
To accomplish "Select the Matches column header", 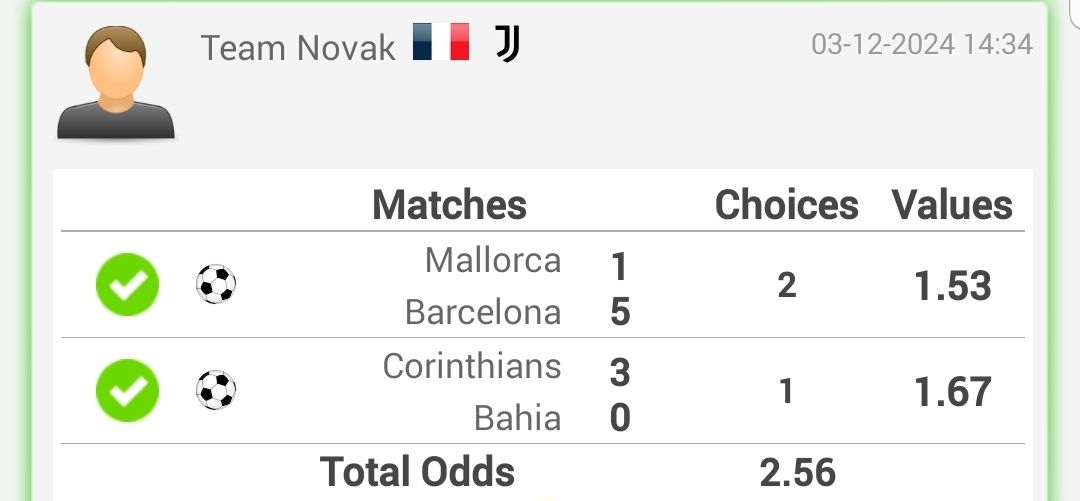I will pos(449,205).
